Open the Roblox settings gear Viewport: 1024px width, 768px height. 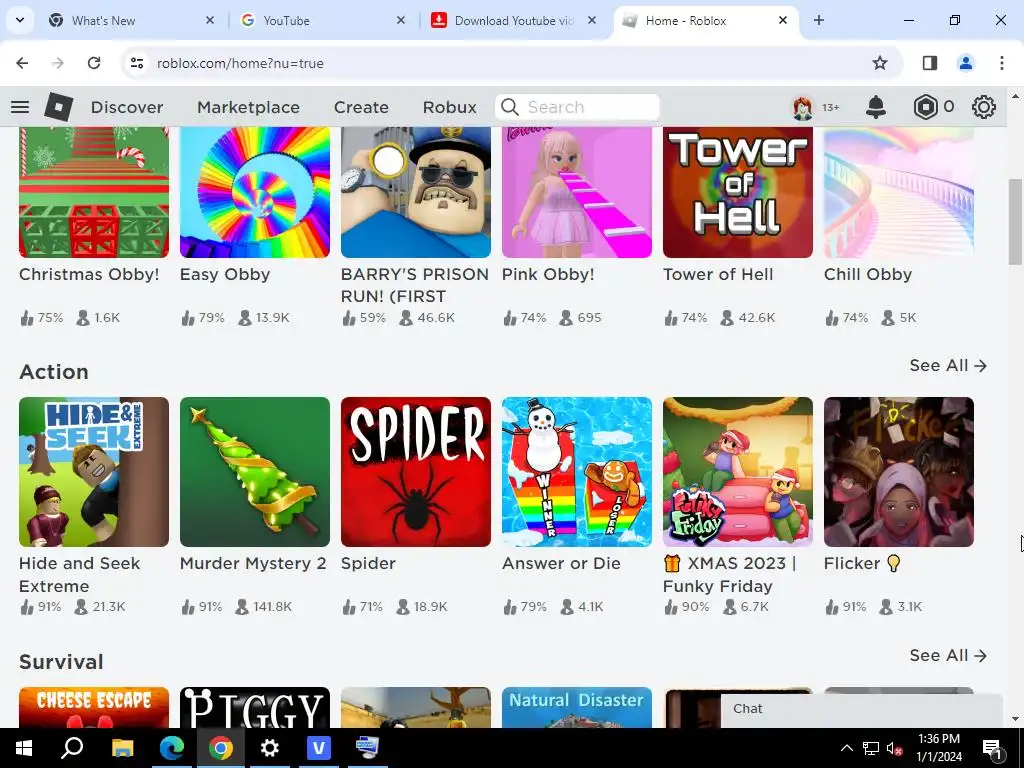pos(984,107)
